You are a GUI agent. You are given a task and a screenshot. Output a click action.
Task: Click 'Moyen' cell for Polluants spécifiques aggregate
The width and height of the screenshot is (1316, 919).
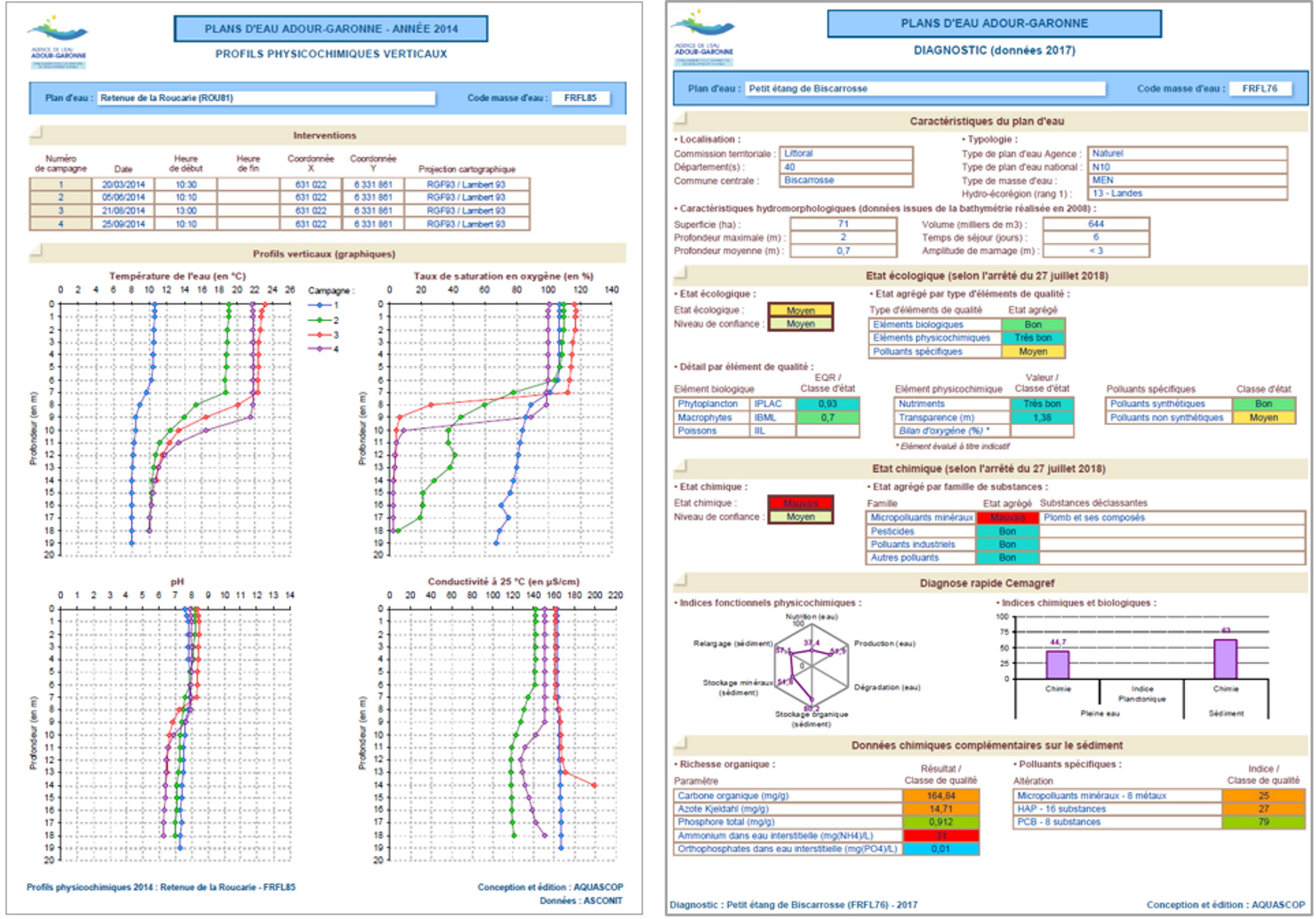coord(1033,351)
